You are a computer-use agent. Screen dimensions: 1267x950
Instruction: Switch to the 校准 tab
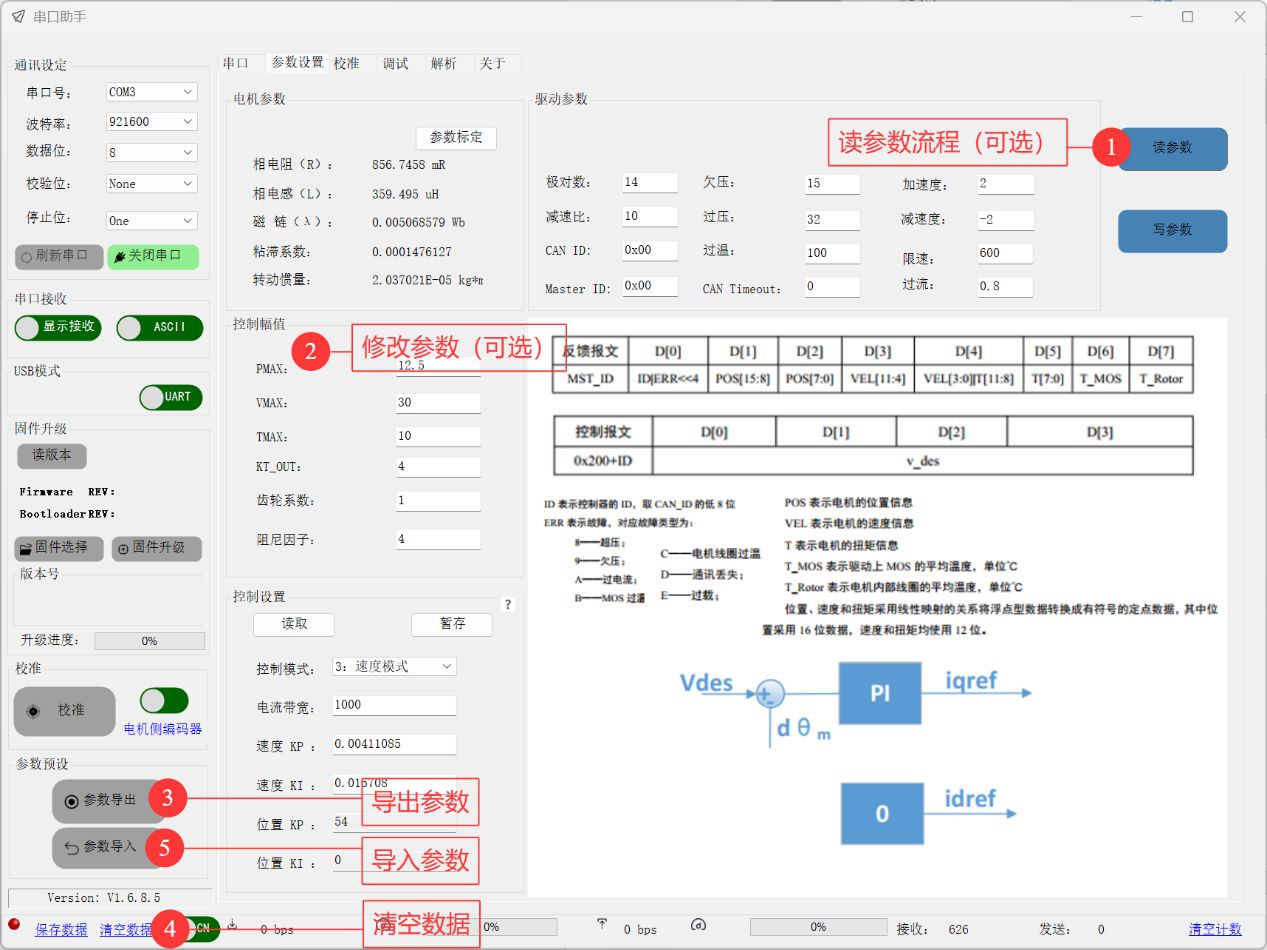[x=347, y=63]
